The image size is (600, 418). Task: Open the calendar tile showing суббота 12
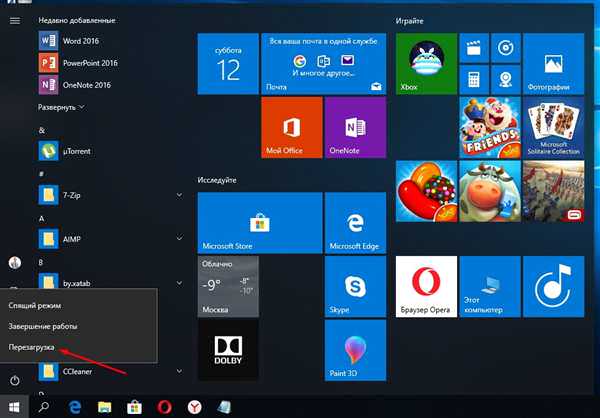click(x=228, y=64)
